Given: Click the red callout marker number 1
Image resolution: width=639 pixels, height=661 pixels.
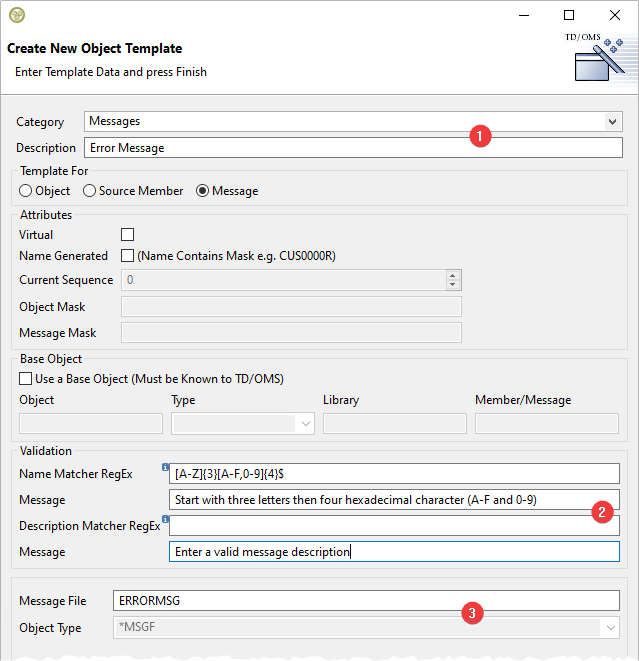Looking at the screenshot, I should (481, 136).
